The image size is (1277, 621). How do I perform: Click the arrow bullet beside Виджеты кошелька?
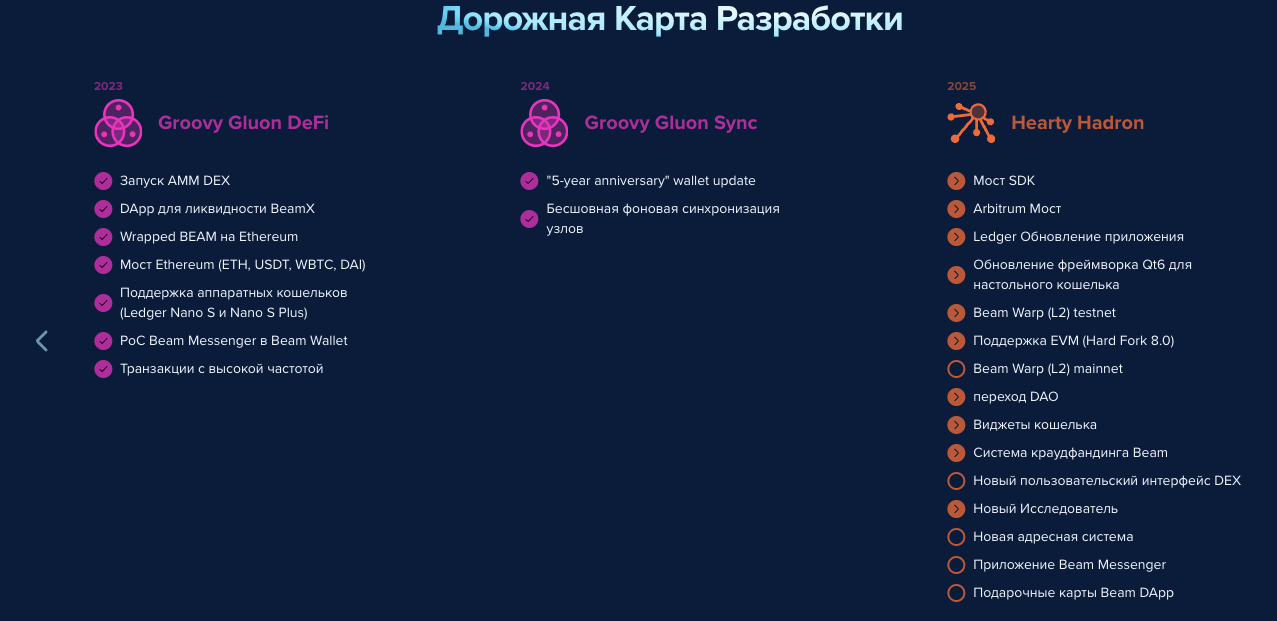pos(956,425)
